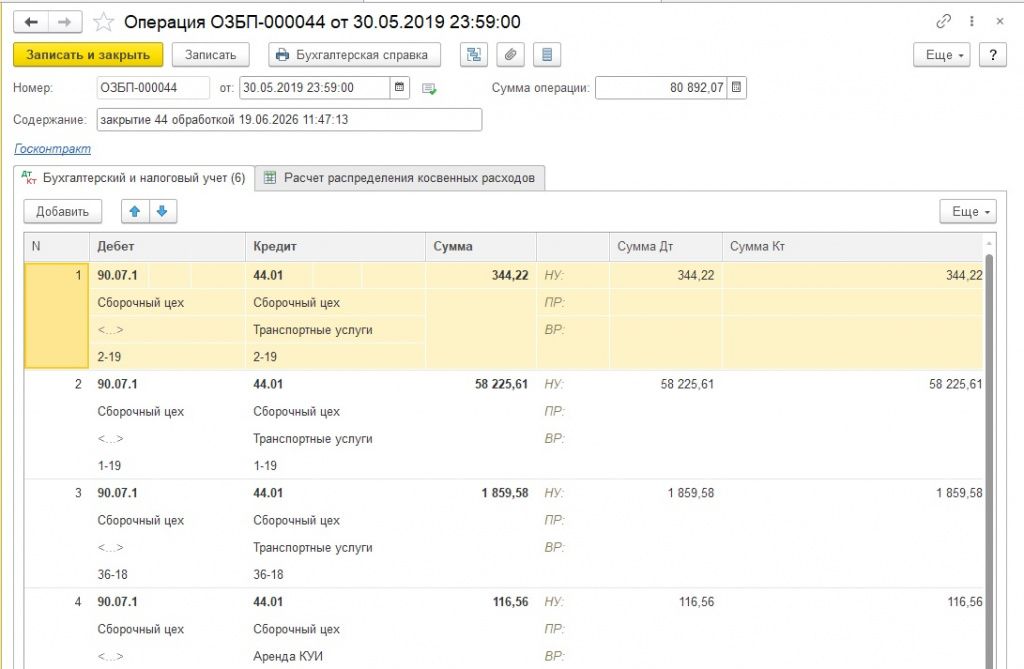The height and width of the screenshot is (669, 1024).
Task: Click the posted status icon beside date
Action: pyautogui.click(x=429, y=88)
